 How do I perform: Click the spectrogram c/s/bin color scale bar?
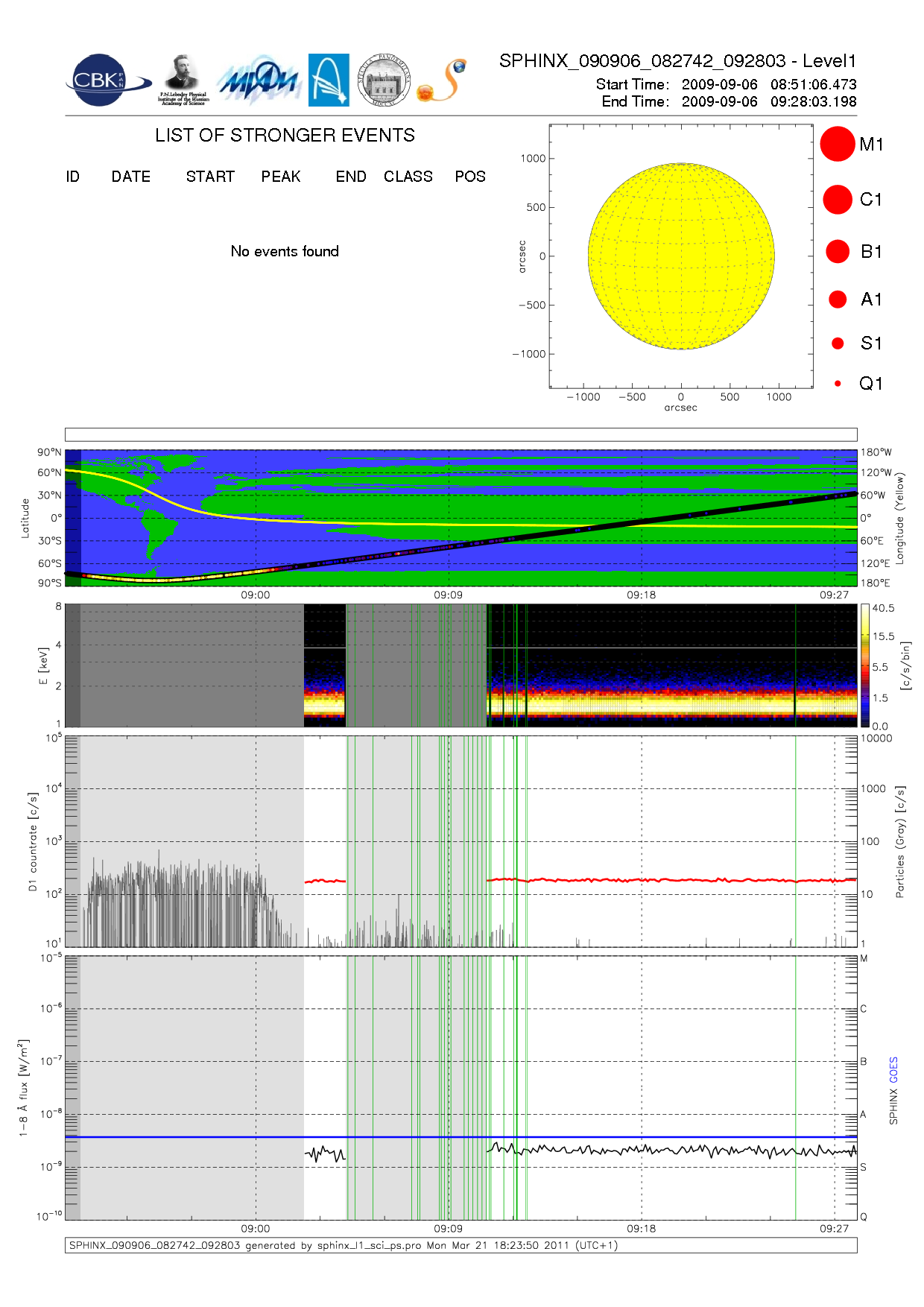(864, 665)
